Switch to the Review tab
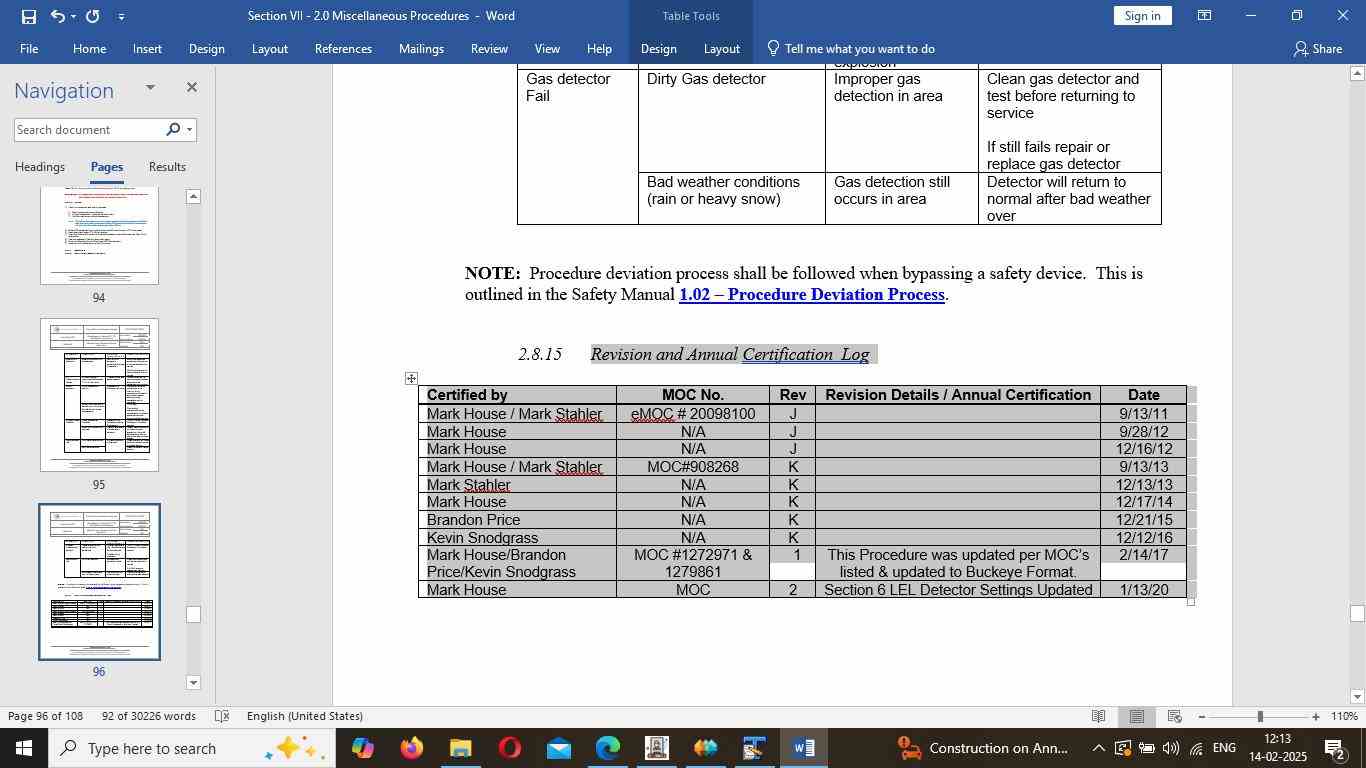The width and height of the screenshot is (1366, 768). (x=489, y=48)
